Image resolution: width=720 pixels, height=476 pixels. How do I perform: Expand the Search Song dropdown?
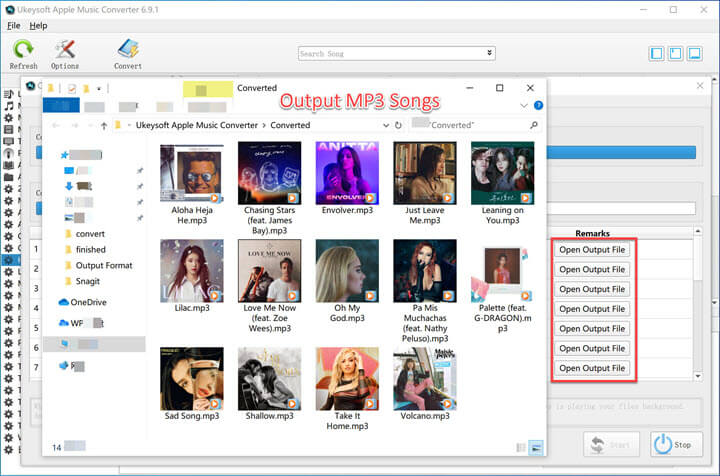461,53
